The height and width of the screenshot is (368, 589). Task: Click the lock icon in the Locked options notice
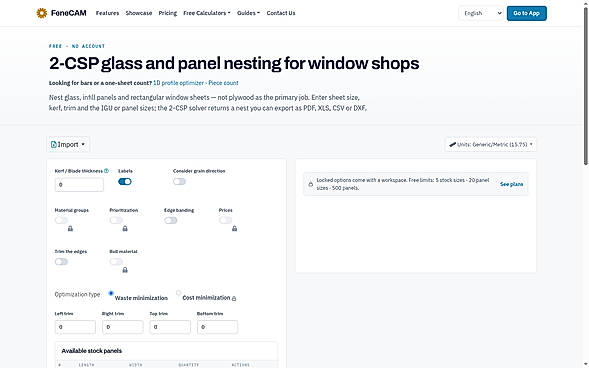(311, 184)
